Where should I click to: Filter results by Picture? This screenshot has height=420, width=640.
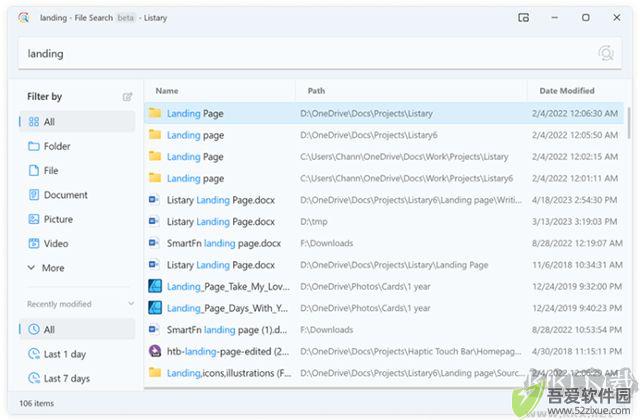click(77, 219)
